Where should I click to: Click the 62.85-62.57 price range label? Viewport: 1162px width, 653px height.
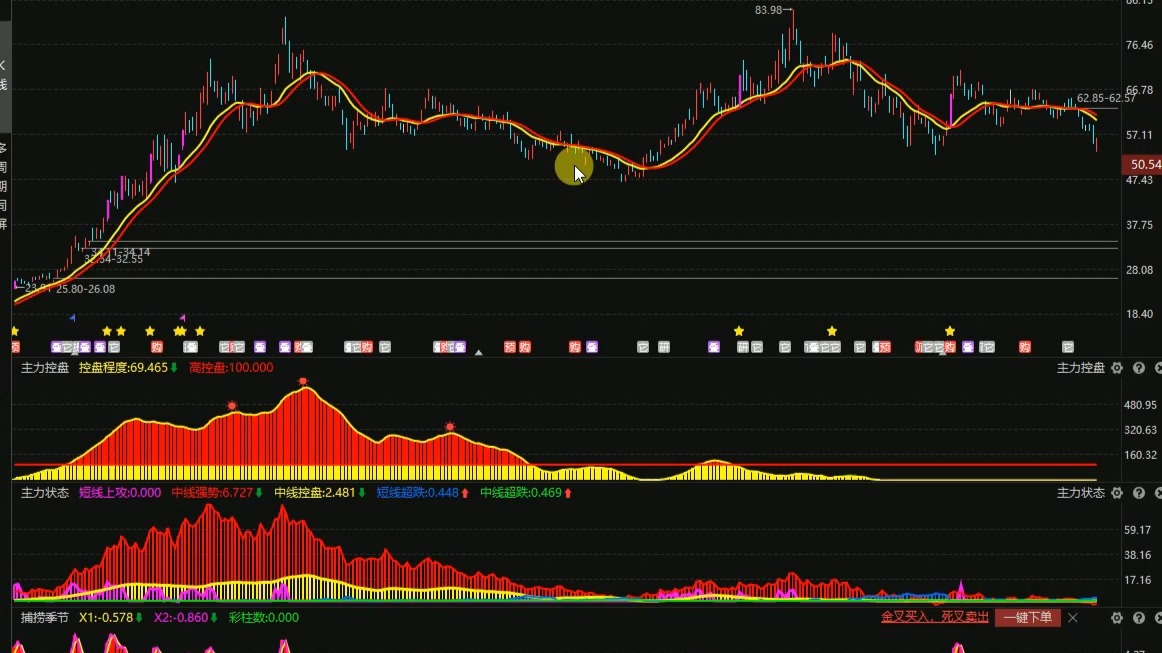1106,98
